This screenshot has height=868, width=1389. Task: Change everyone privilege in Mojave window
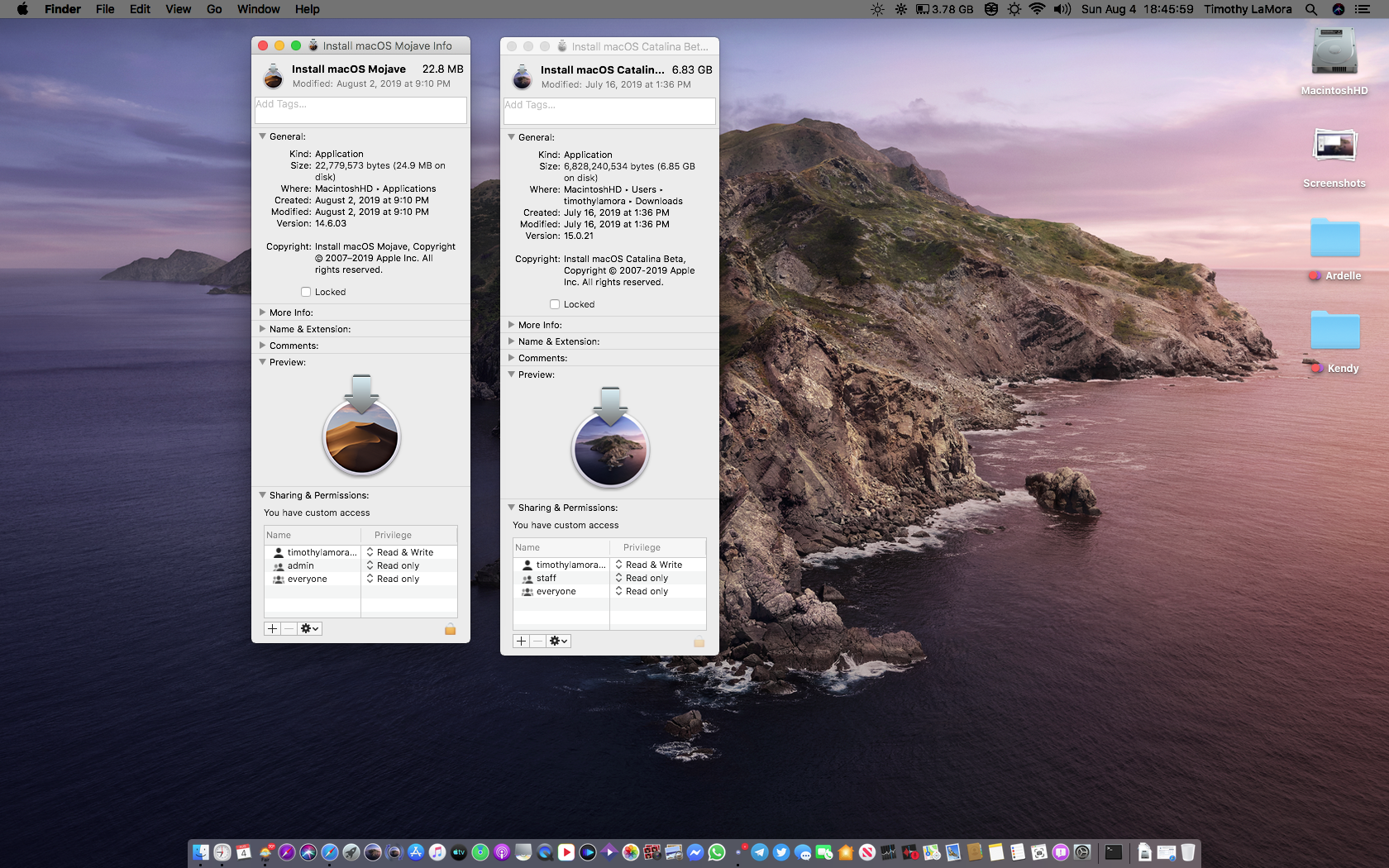click(x=394, y=579)
